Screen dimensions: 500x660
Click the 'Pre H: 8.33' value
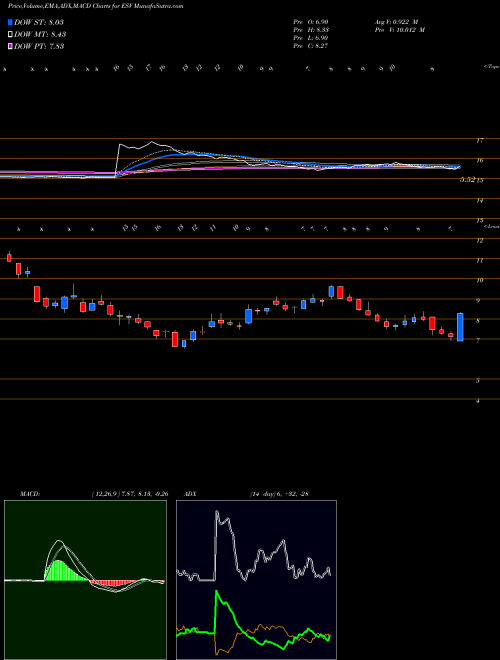[x=311, y=30]
